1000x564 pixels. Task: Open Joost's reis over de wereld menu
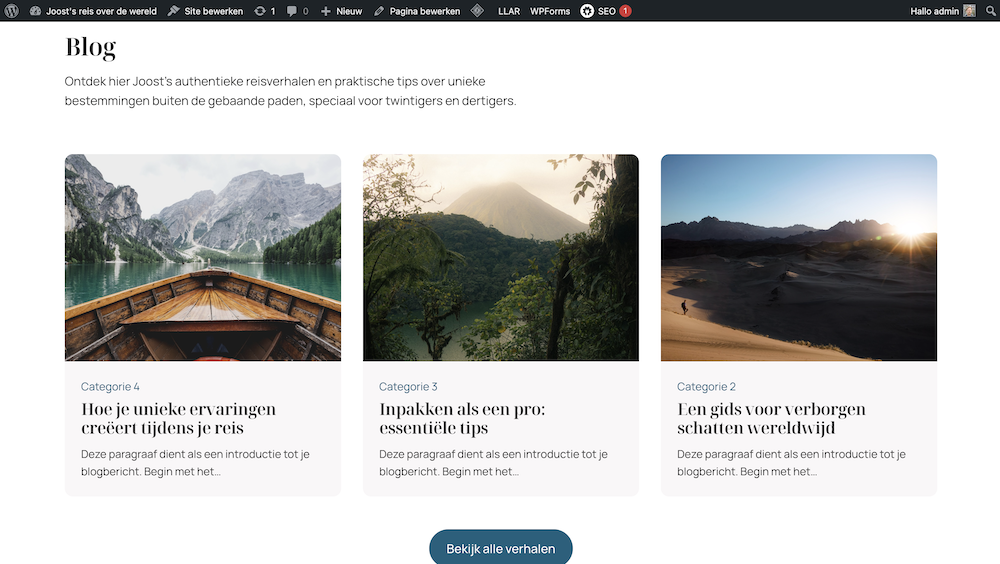coord(100,11)
